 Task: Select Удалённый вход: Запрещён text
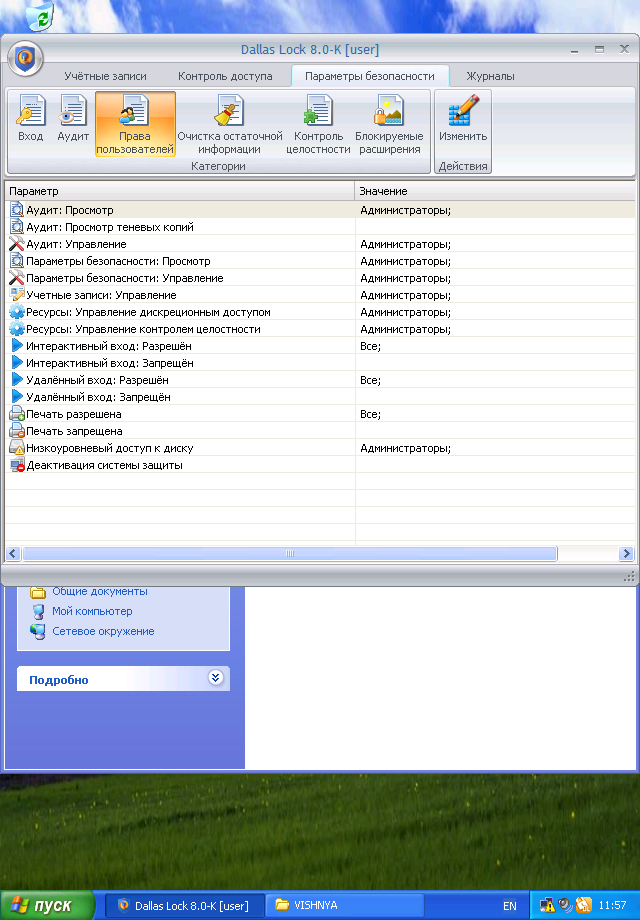pos(99,397)
